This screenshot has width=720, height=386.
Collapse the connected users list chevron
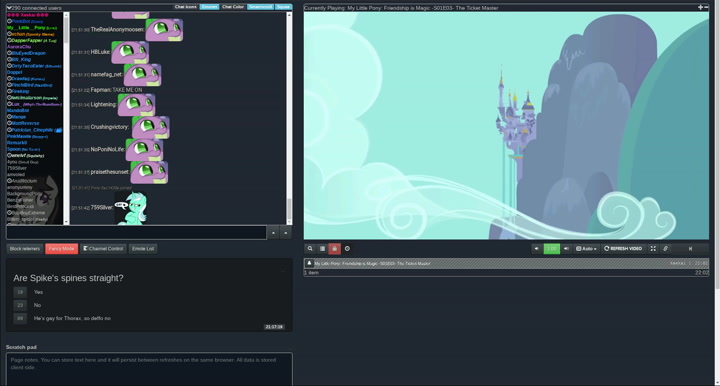tap(9, 8)
